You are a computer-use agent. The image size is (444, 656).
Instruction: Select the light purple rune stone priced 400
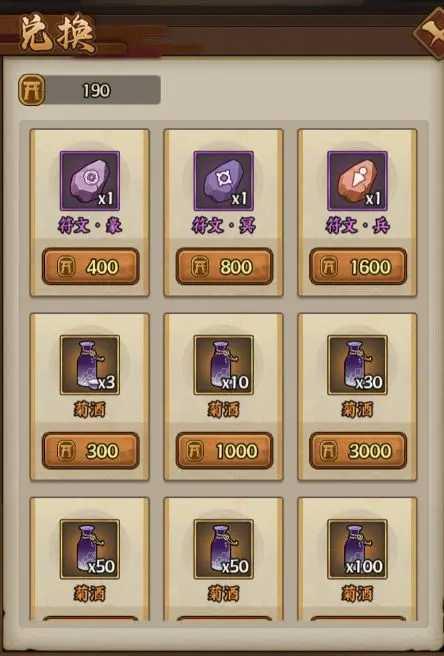point(90,181)
